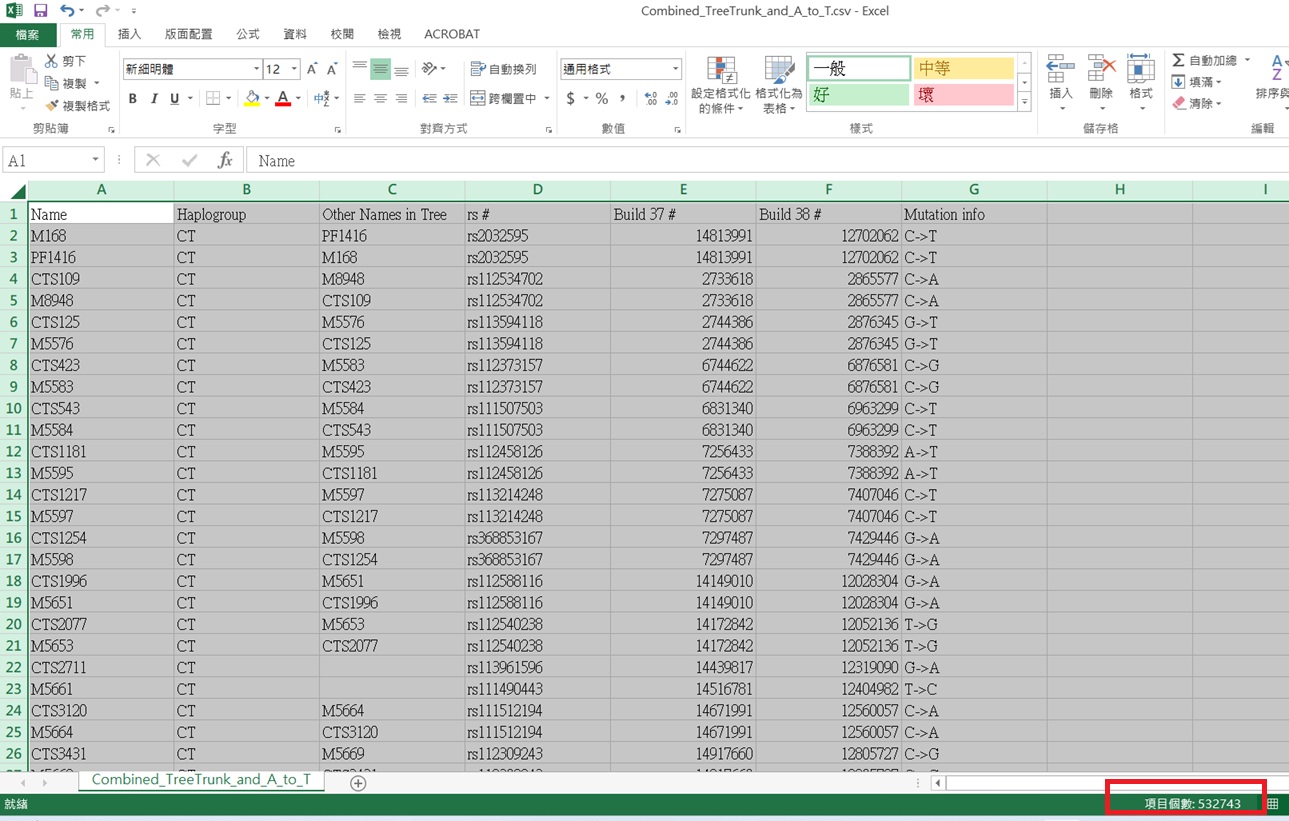This screenshot has width=1289, height=821.
Task: Toggle bottom vertical alignment
Action: [x=401, y=69]
